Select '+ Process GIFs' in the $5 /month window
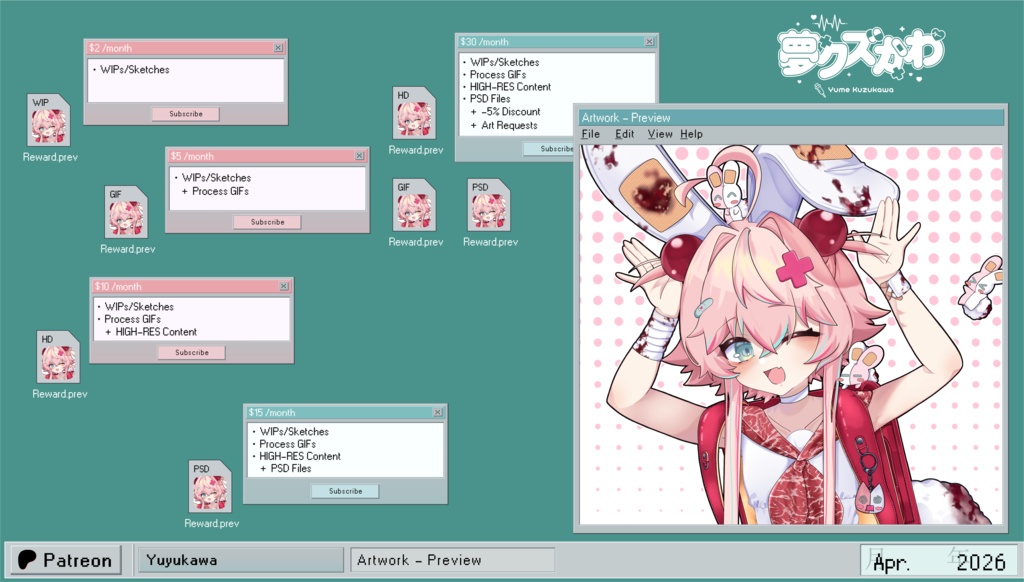The height and width of the screenshot is (582, 1024). point(215,191)
